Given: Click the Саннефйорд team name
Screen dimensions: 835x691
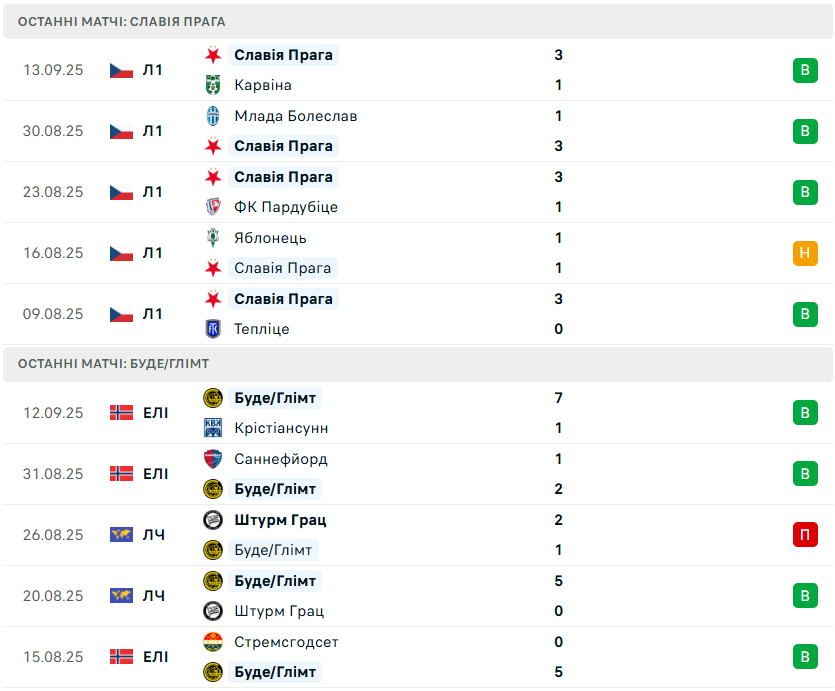Looking at the screenshot, I should [x=280, y=459].
